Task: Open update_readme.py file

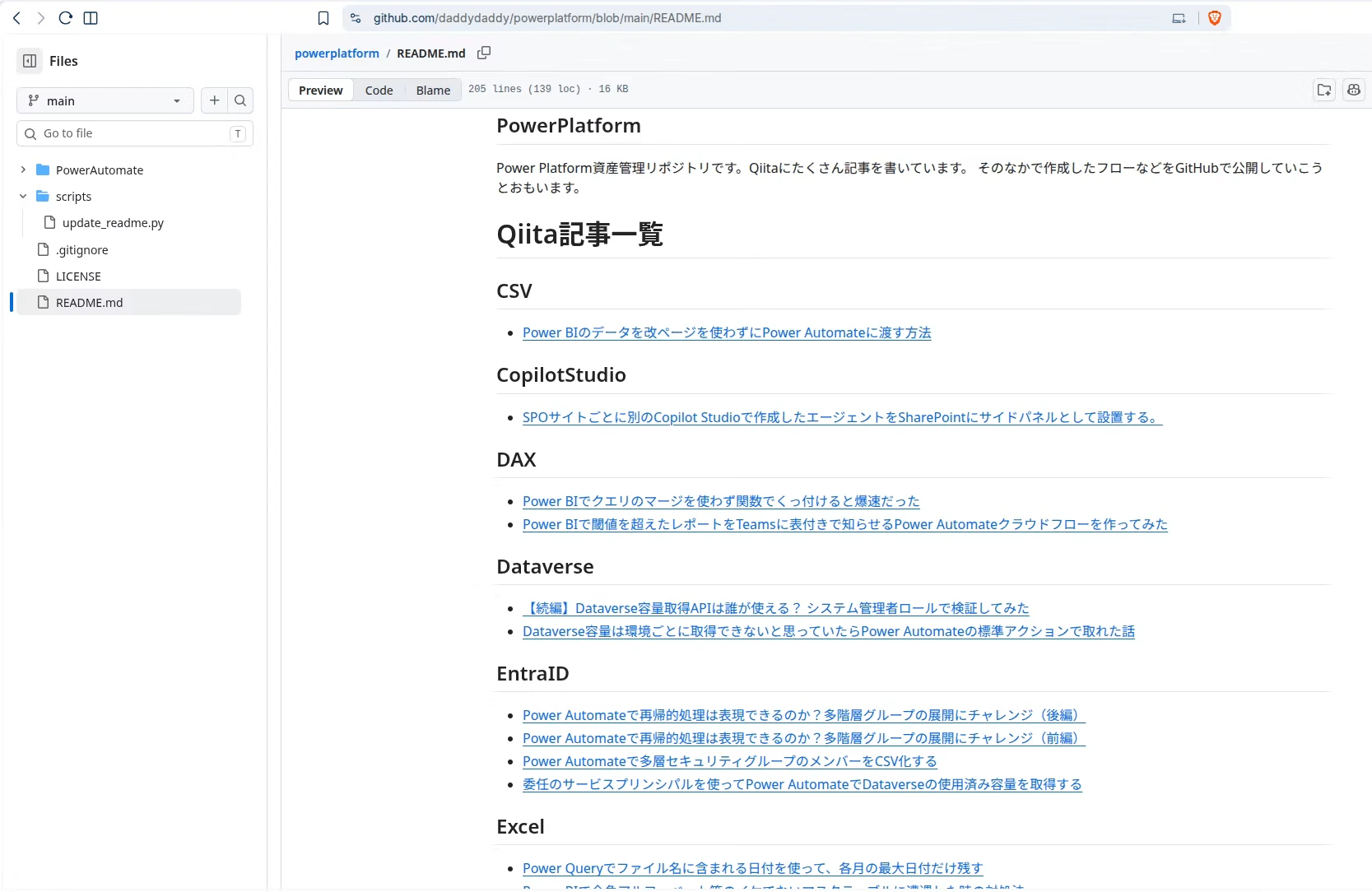Action: coord(113,223)
